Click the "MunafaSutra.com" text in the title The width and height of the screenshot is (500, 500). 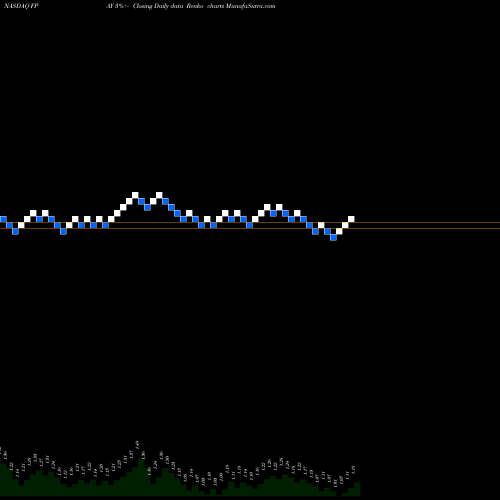point(250,6)
